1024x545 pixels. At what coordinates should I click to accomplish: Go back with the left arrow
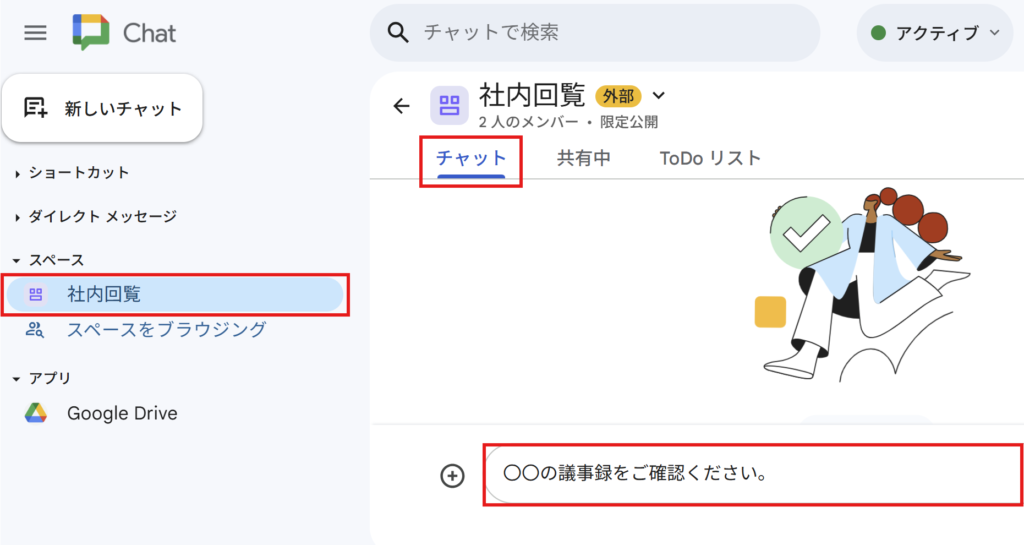[x=401, y=106]
